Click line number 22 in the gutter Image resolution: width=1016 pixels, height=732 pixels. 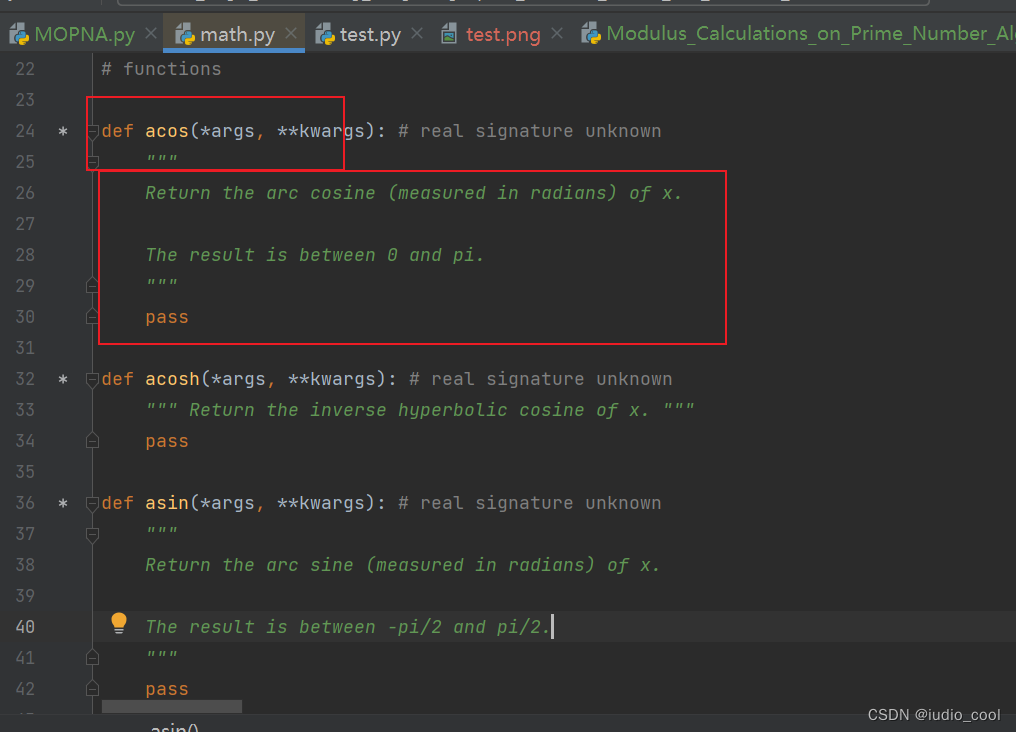(25, 69)
